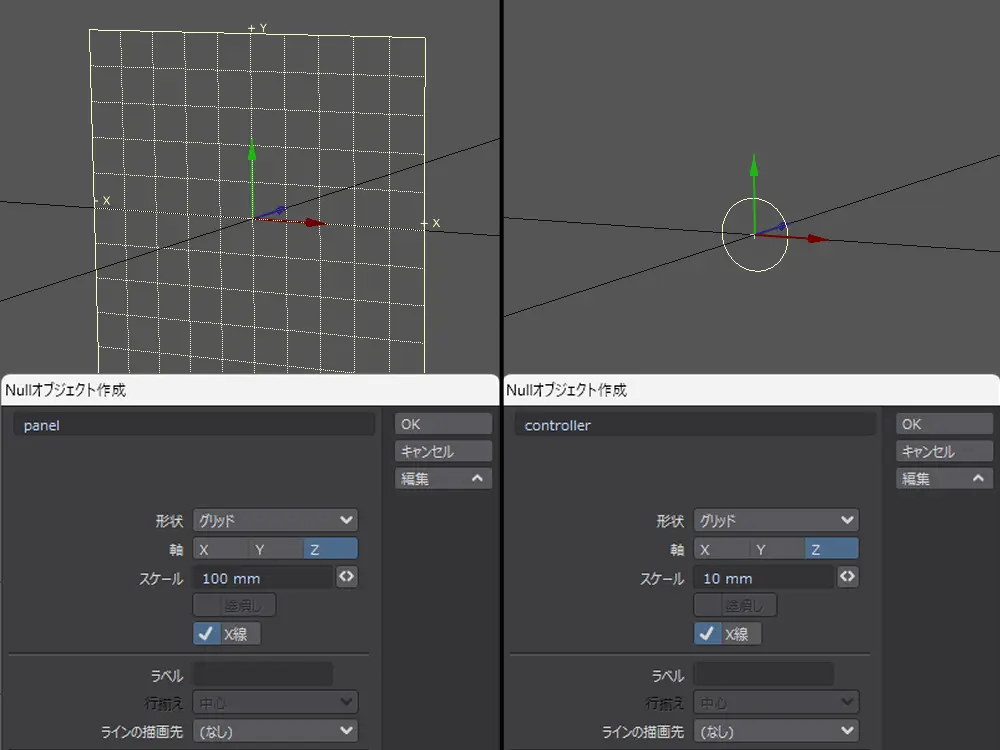The image size is (1000, 750).
Task: Open the ラインの描画先 dropdown in controller dialog
Action: pyautogui.click(x=776, y=731)
